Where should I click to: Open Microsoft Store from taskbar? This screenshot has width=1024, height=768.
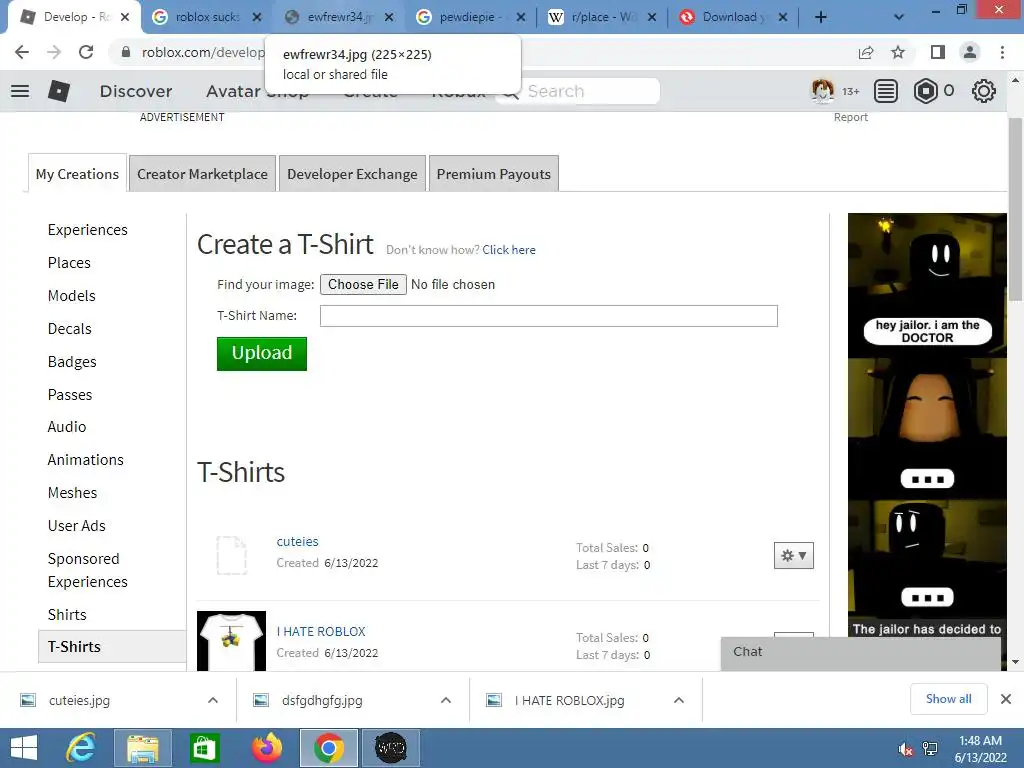(x=204, y=748)
